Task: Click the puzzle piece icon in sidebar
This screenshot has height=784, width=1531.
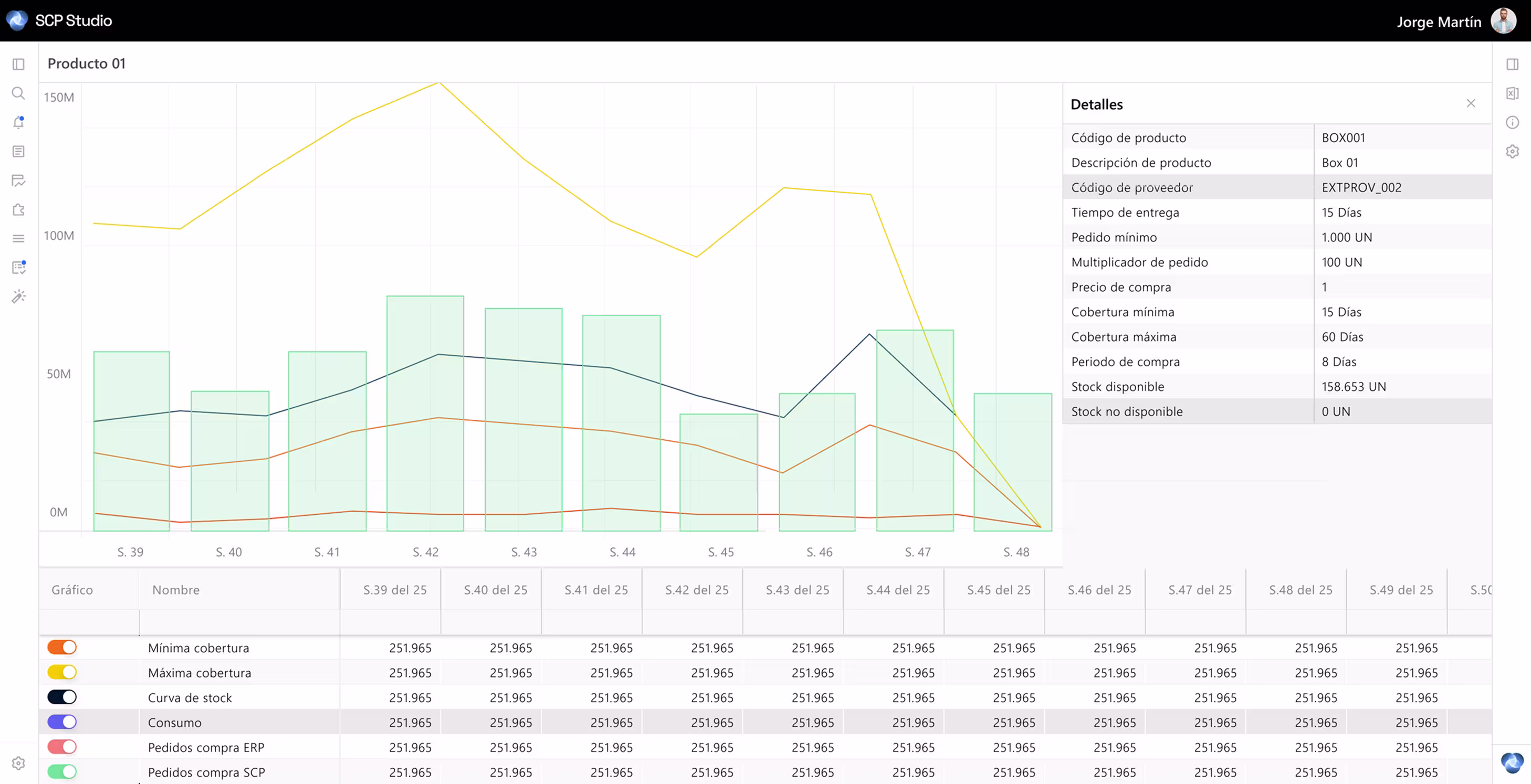Action: [18, 210]
